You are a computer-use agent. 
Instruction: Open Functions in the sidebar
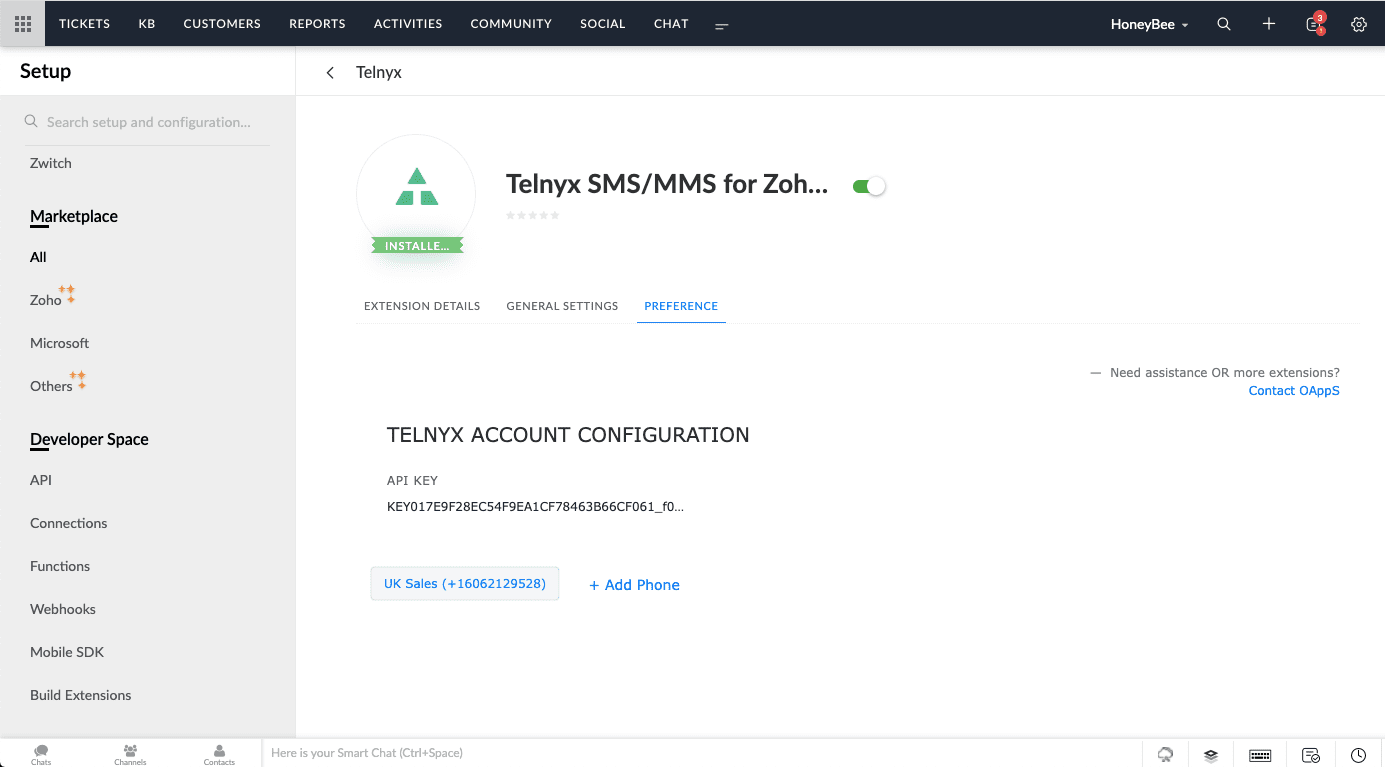[x=60, y=566]
